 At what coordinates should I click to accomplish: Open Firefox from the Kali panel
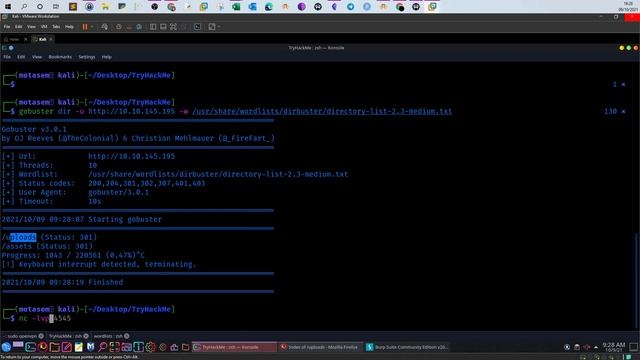coord(42,347)
